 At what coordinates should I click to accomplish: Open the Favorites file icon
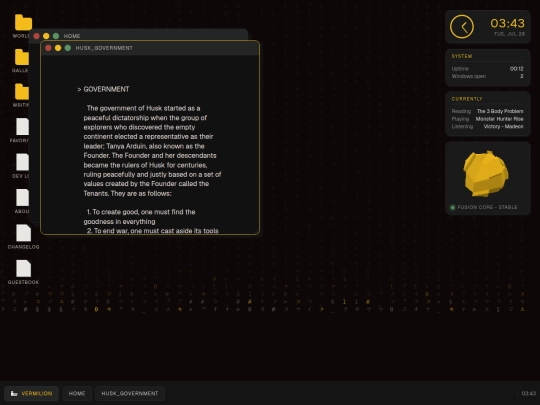tap(22, 127)
